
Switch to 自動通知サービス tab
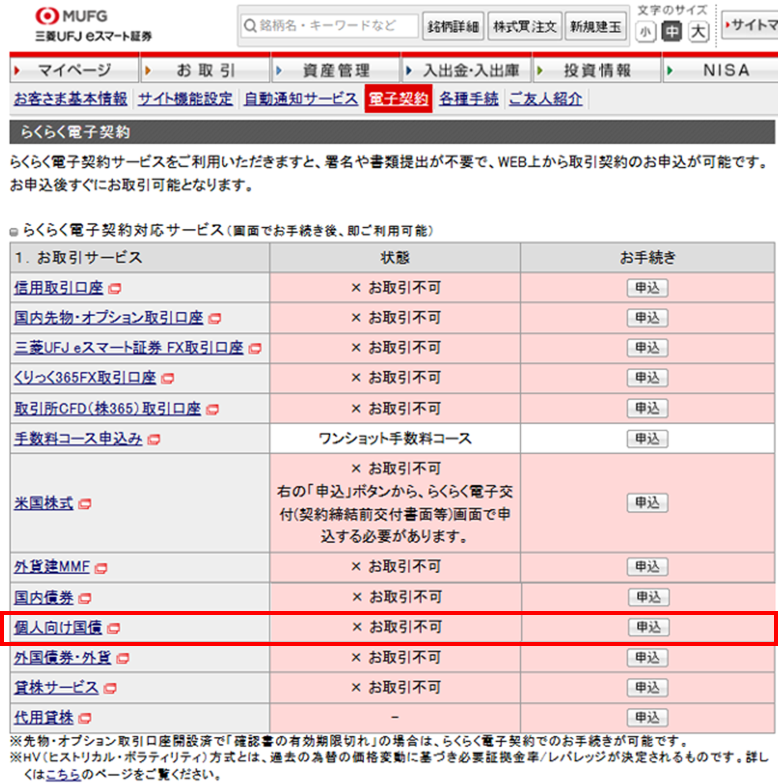(301, 99)
